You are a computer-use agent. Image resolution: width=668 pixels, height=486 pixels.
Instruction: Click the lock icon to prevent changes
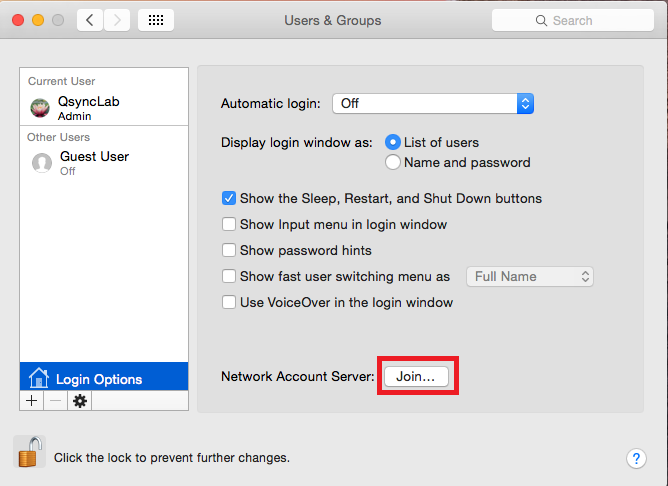29,452
